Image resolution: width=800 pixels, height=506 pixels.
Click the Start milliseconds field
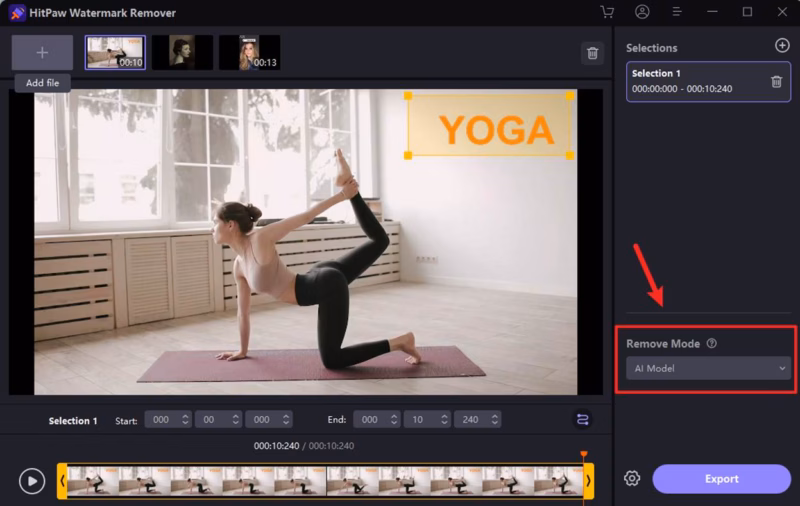coord(269,419)
